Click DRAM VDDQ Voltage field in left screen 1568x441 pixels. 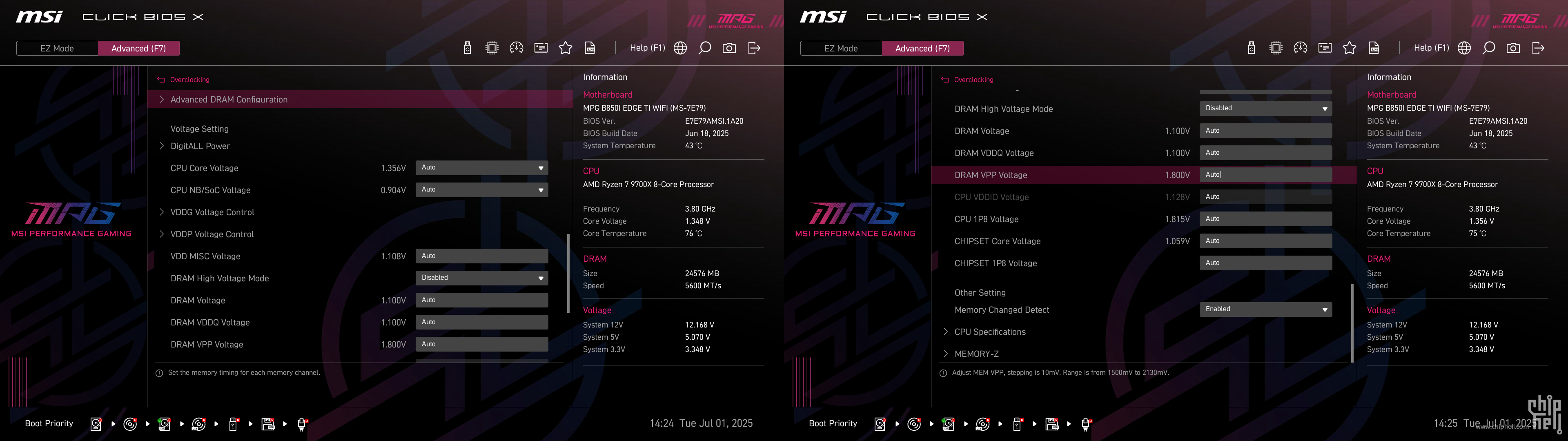[481, 322]
